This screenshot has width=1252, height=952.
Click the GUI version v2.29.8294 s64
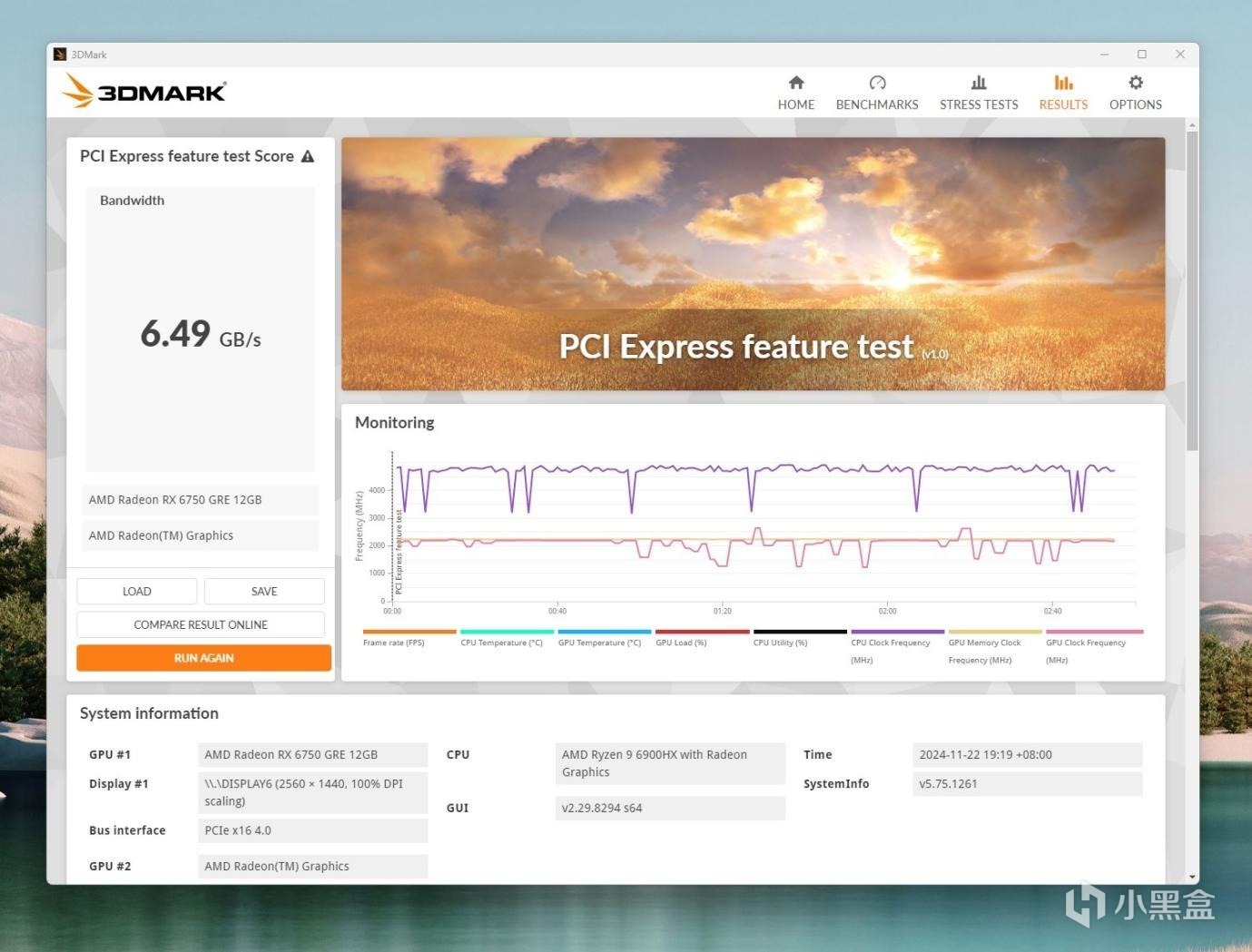670,808
